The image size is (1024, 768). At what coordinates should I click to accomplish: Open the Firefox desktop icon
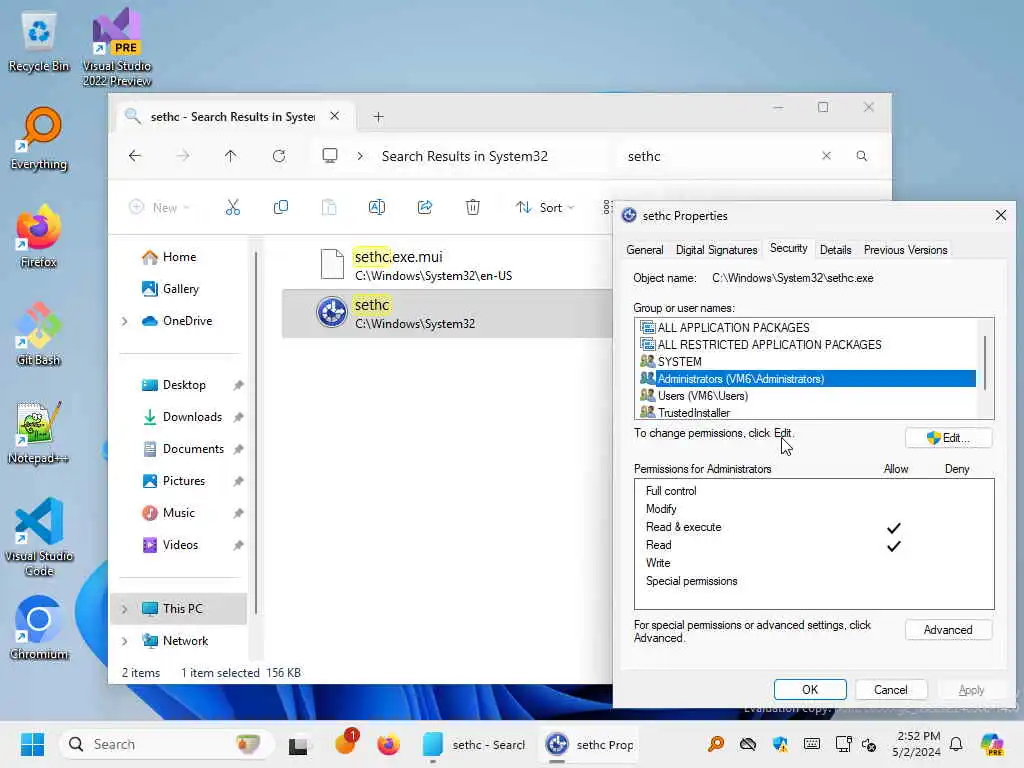click(39, 236)
